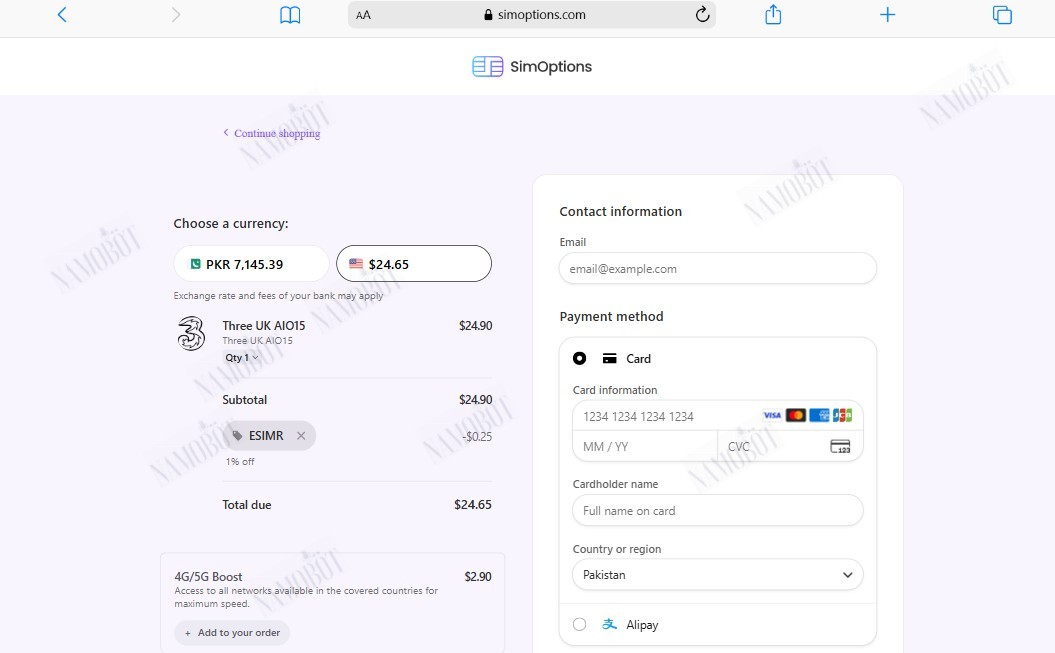The width and height of the screenshot is (1055, 653).
Task: Click the Three UK network logo
Action: point(191,334)
